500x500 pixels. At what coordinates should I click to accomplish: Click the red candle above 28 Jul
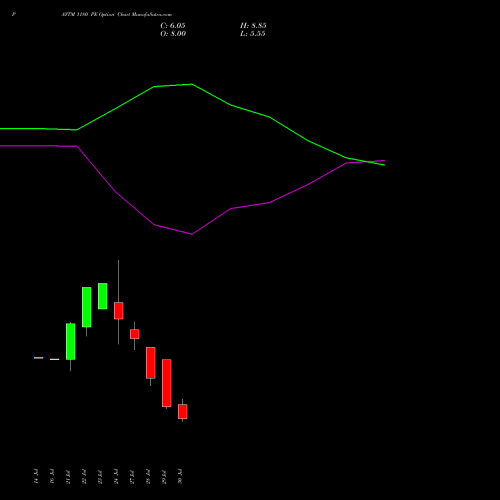(x=151, y=363)
